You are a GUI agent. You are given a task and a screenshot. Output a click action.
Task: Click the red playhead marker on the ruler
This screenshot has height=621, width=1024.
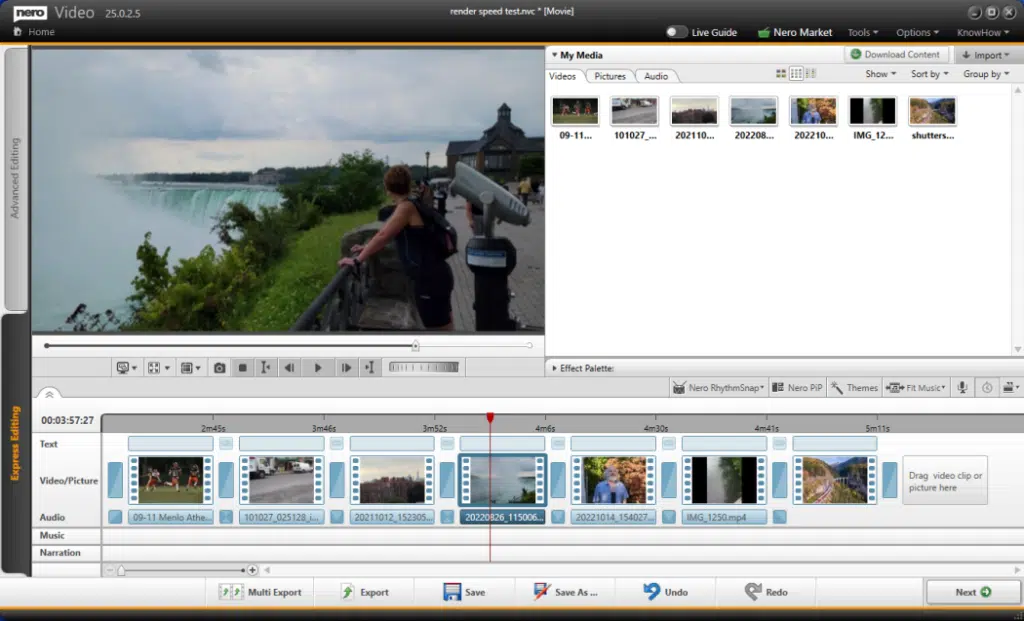[x=490, y=417]
